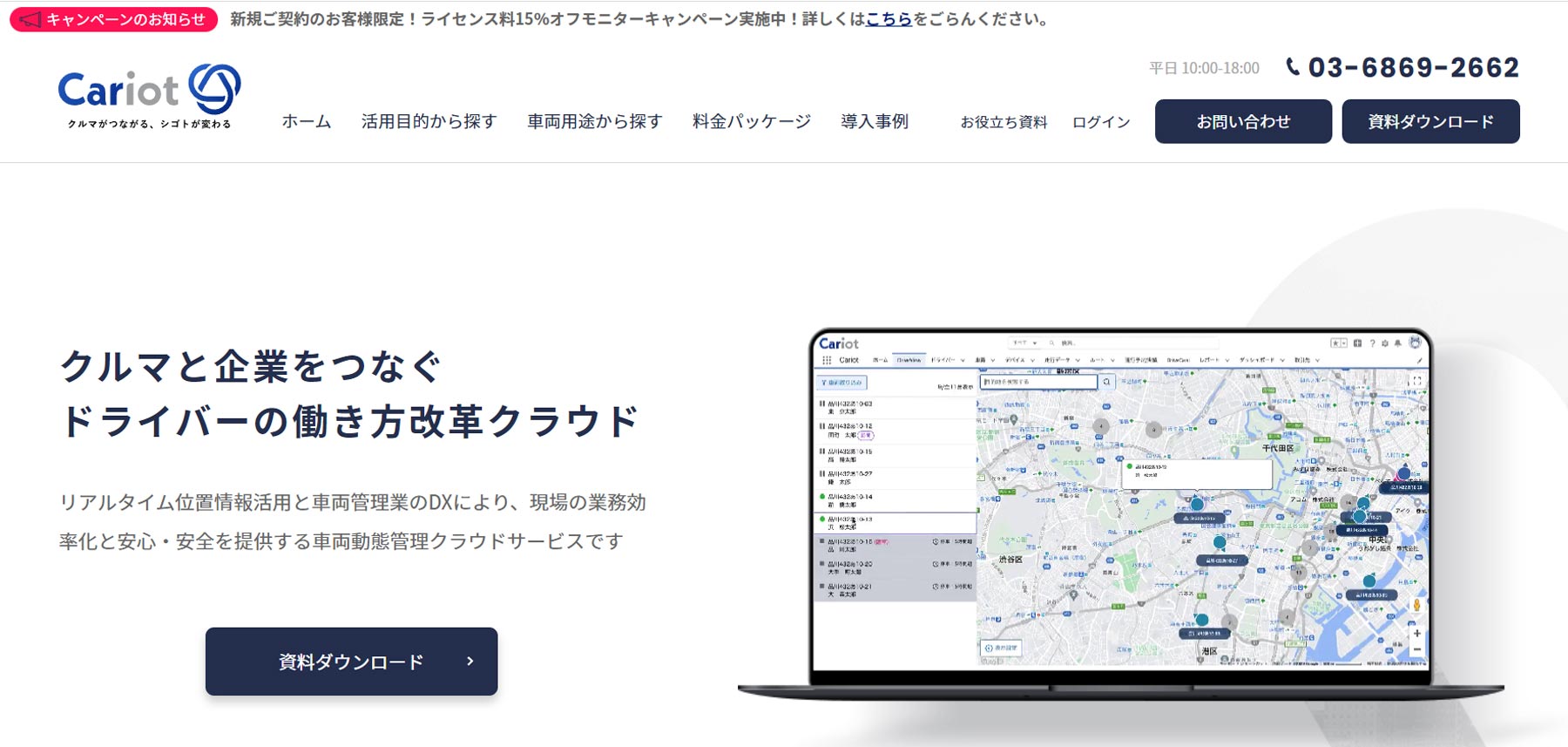
Task: Open the 料金パッケージ page
Action: point(752,121)
